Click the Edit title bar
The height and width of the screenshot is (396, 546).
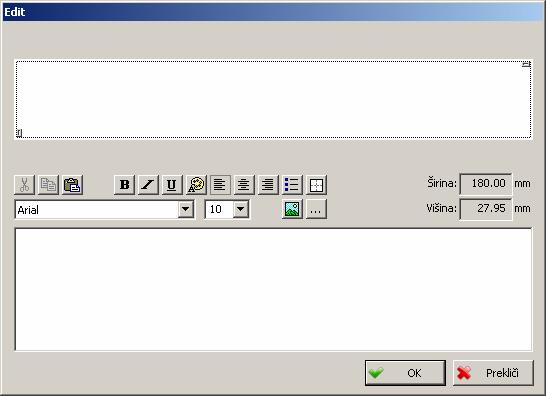(273, 12)
